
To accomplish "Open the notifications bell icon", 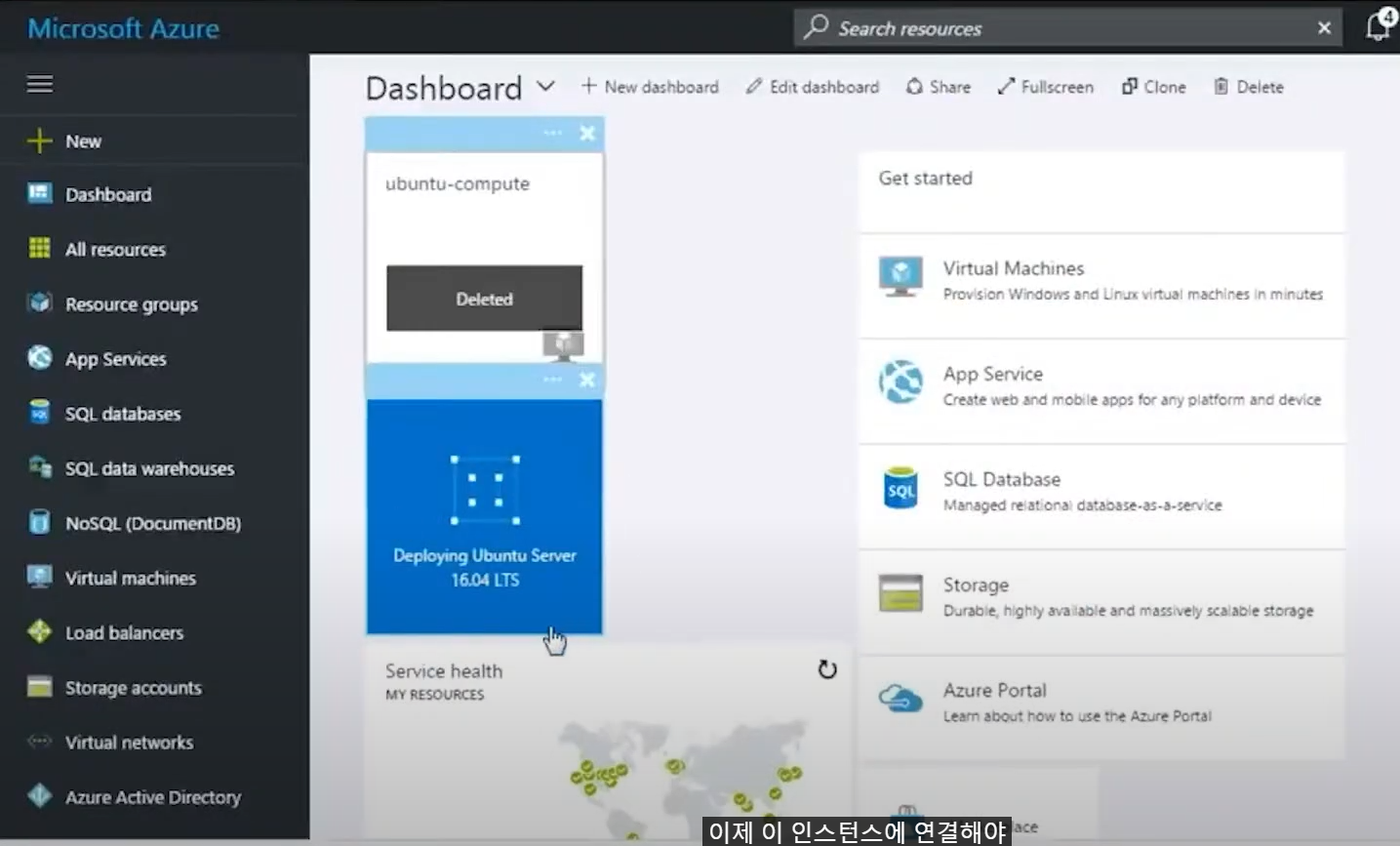I will (x=1379, y=25).
